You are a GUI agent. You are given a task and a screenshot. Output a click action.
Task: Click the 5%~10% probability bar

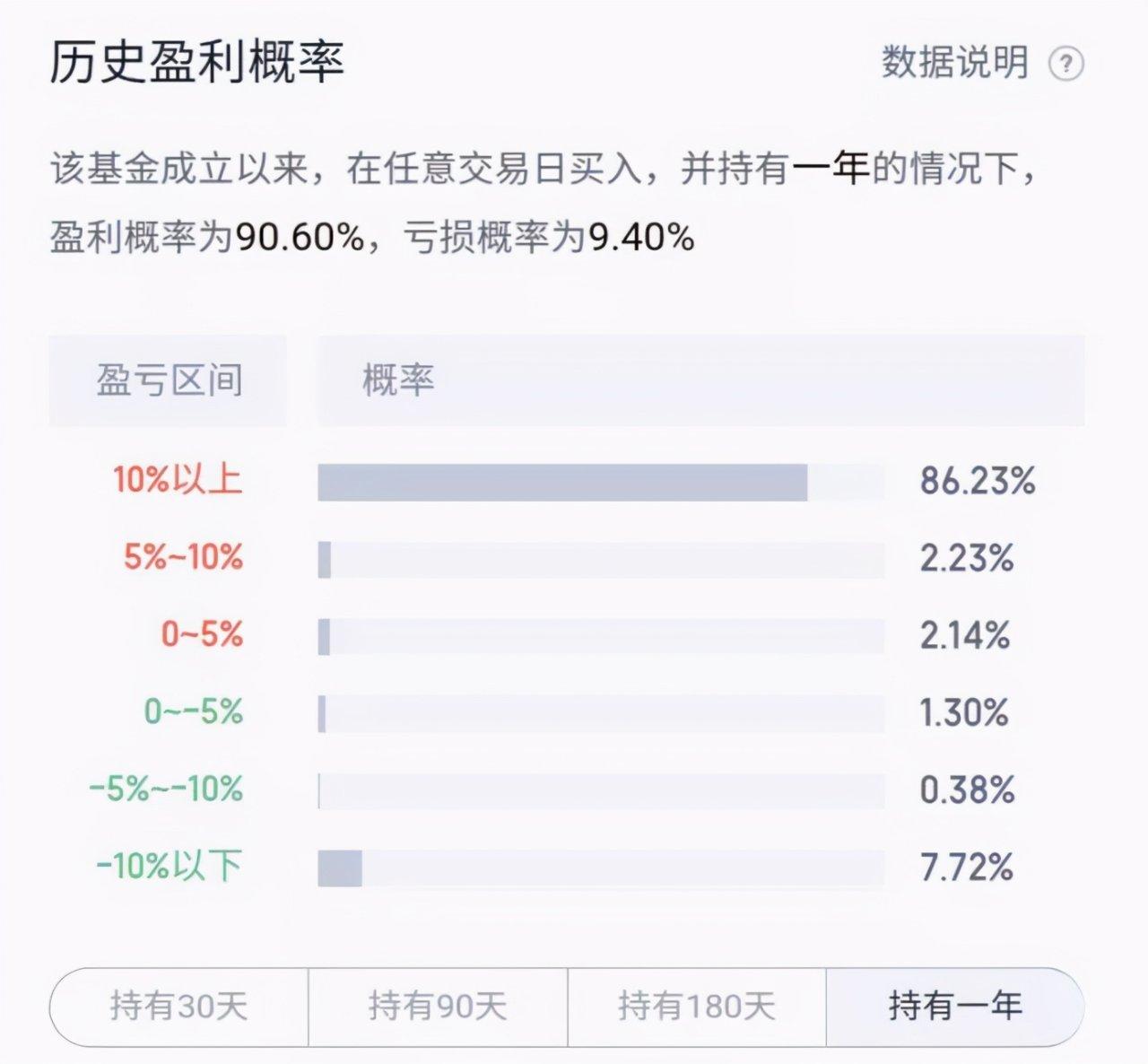601,559
